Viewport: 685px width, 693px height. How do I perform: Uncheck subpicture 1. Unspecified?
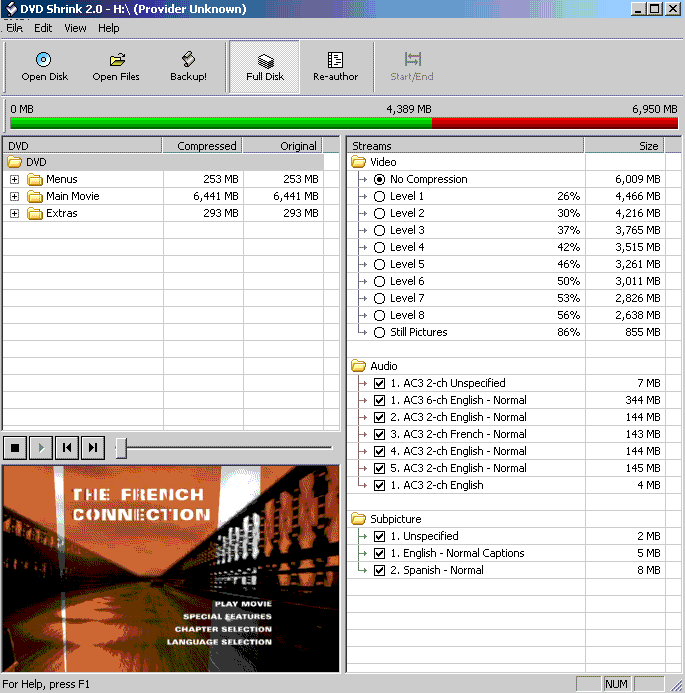click(379, 536)
